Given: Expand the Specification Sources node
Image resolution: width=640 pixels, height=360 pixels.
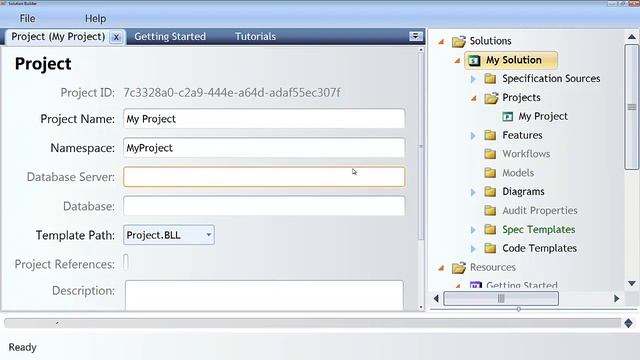Looking at the screenshot, I should 473,79.
